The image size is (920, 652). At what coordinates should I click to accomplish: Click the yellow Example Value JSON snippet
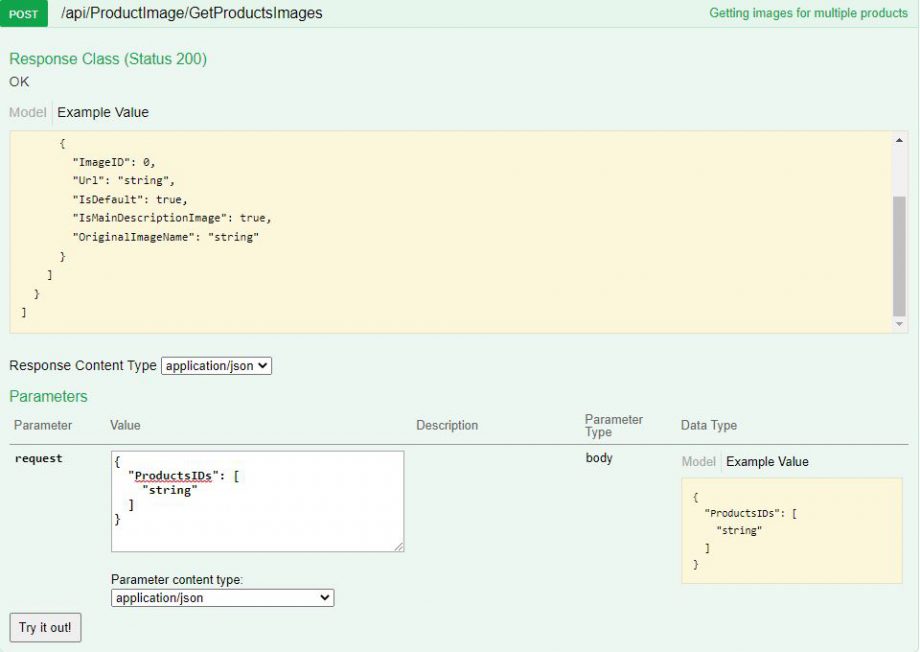coord(790,531)
